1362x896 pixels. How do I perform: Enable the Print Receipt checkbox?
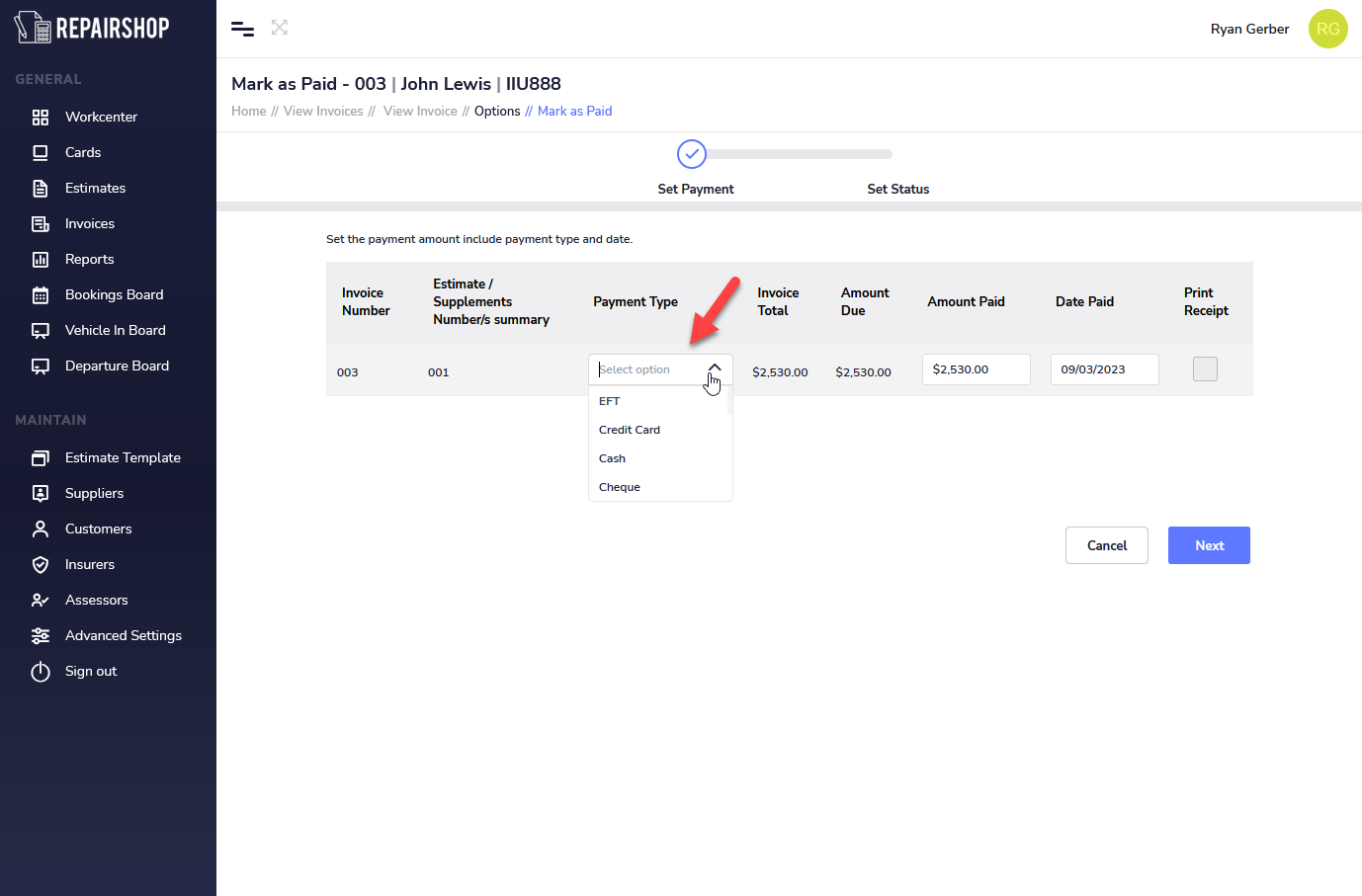(1205, 369)
